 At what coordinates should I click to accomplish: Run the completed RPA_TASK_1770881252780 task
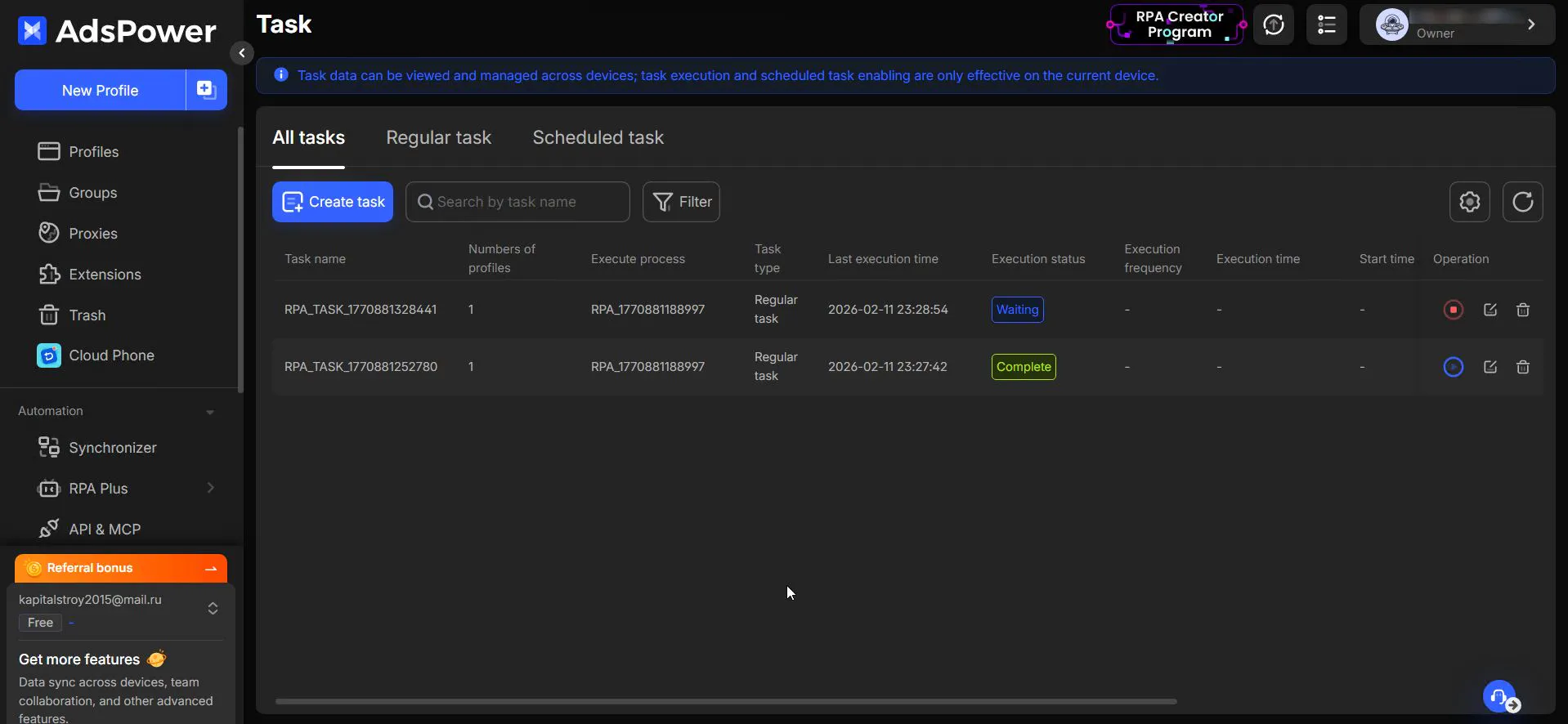point(1453,367)
